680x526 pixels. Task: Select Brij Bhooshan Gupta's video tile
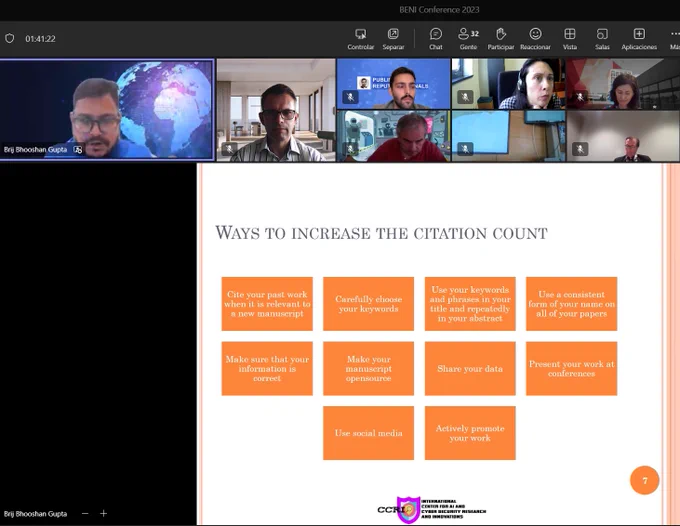tap(107, 110)
